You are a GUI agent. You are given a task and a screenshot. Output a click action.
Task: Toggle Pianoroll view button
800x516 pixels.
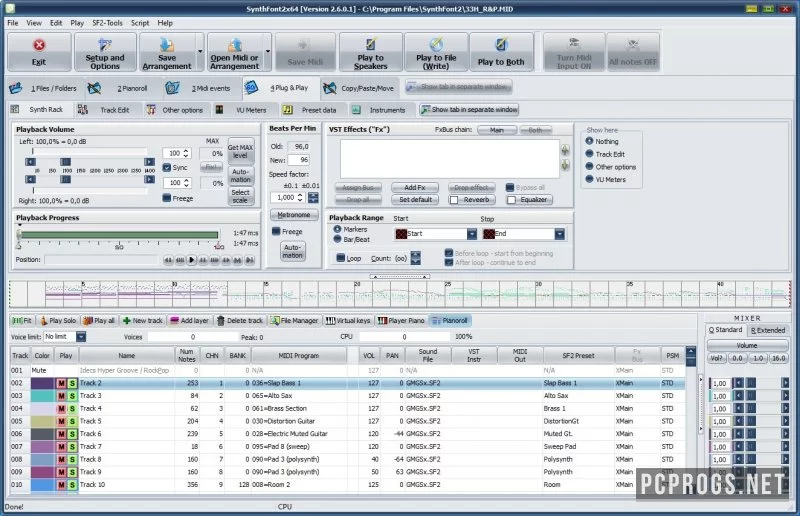pos(450,321)
